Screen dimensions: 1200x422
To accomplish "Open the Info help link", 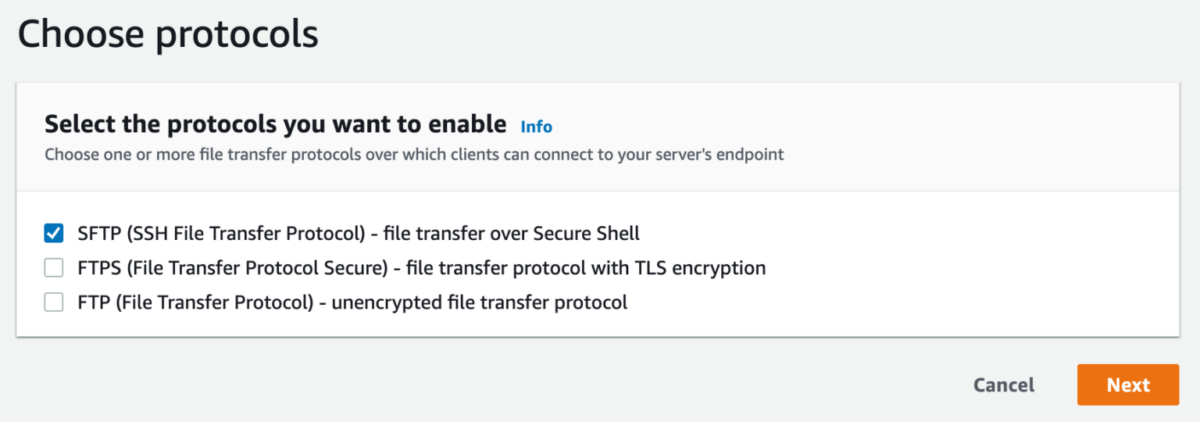I will pyautogui.click(x=536, y=127).
